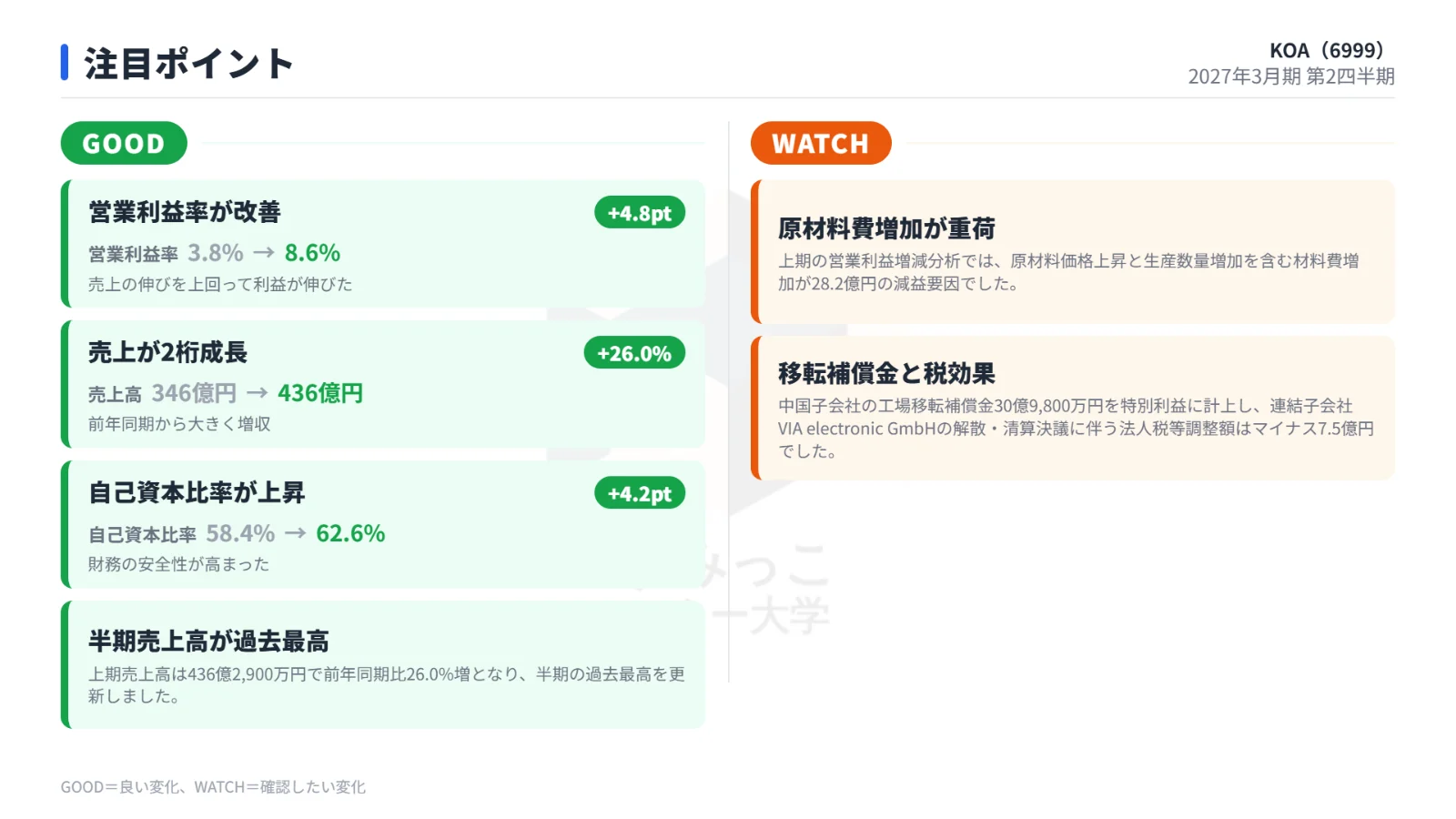Open the 営業利益率が改善 card heading
This screenshot has height=819, width=1456.
tap(185, 212)
